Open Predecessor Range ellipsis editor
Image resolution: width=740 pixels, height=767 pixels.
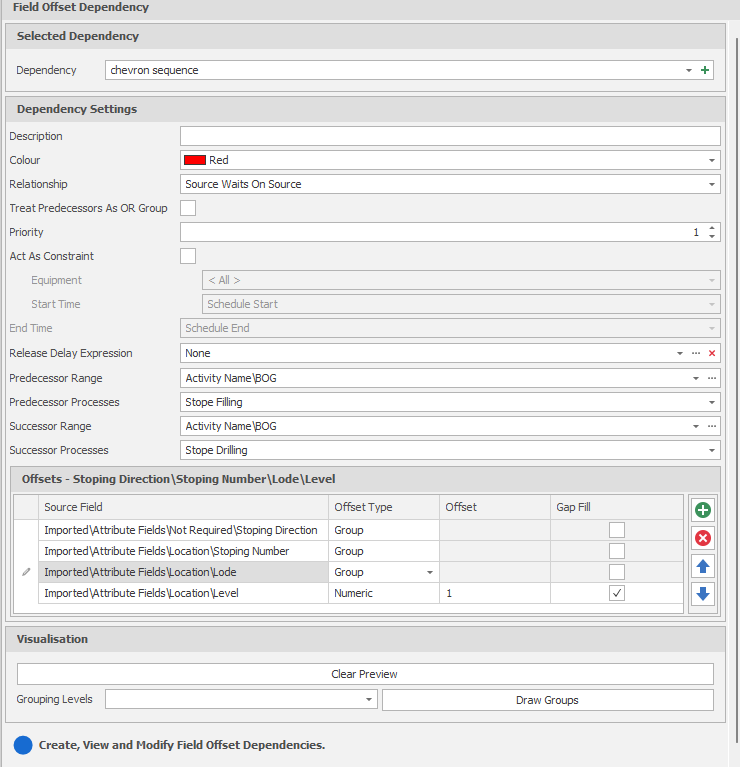pos(712,378)
